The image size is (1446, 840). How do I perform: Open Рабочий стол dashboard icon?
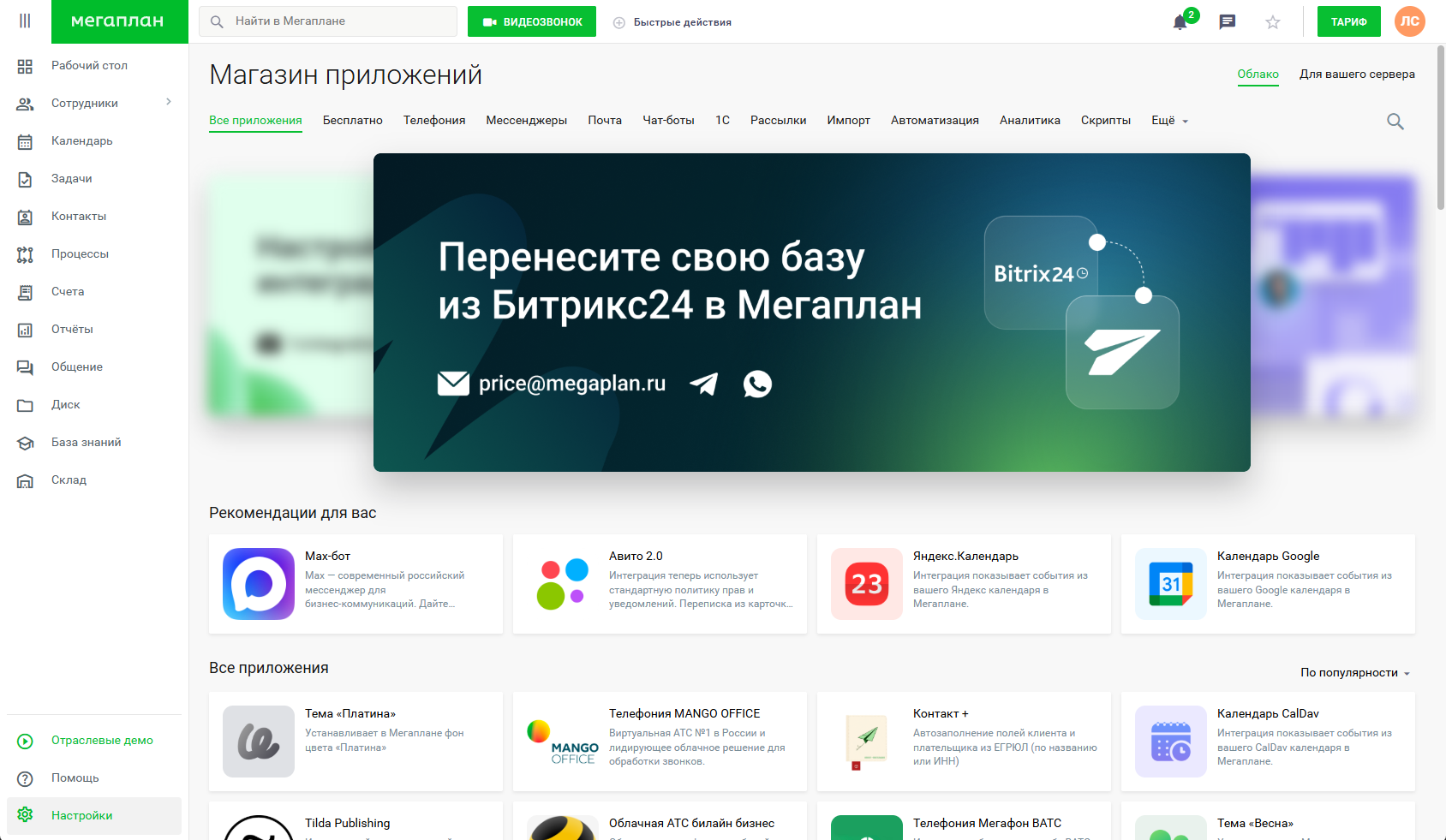pyautogui.click(x=25, y=66)
